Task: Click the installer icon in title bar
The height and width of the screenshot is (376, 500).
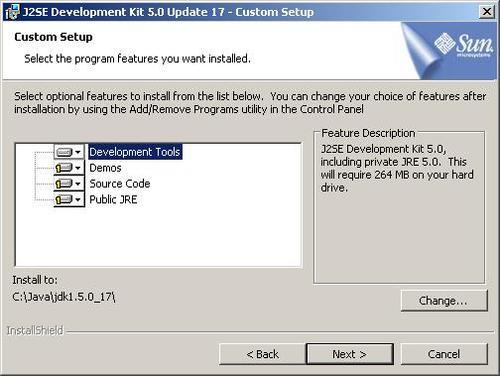Action: 12,12
